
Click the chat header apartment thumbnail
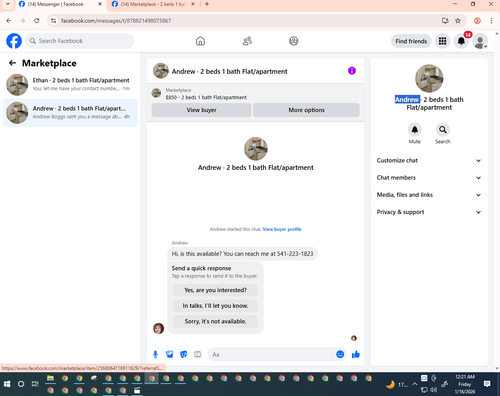point(161,71)
